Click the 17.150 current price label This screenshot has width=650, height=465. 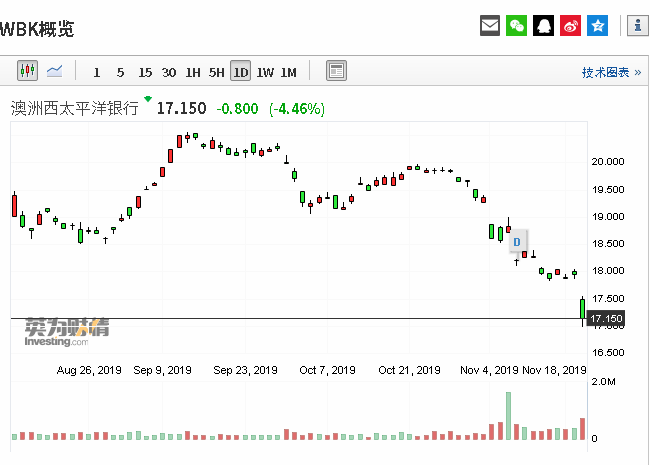(x=606, y=319)
